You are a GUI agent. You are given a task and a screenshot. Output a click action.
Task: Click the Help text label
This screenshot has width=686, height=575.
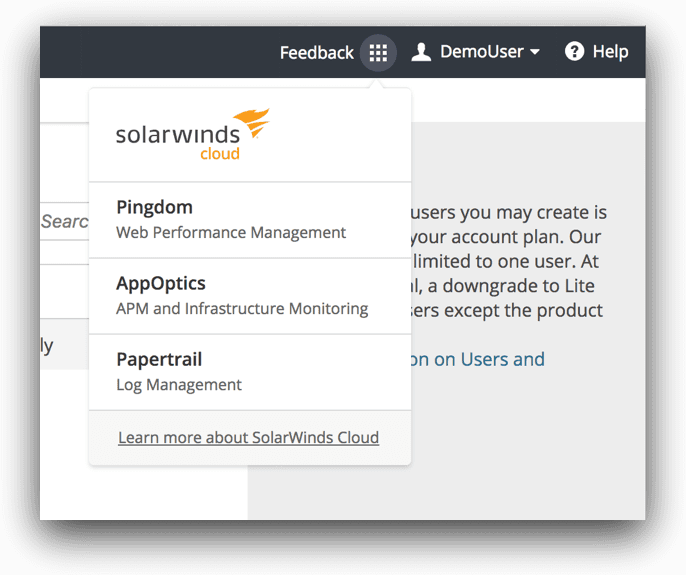point(610,51)
